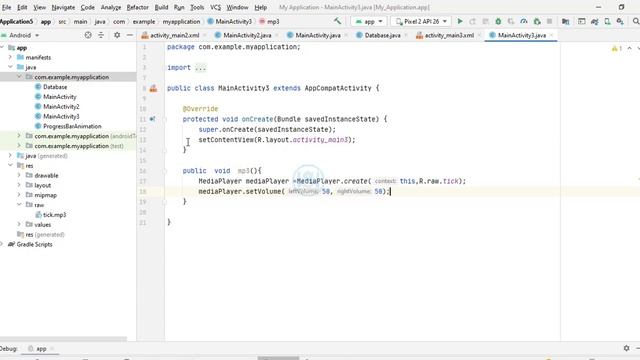
Task: Open Project Structure from the toolbar folder icon
Action: click(566, 21)
